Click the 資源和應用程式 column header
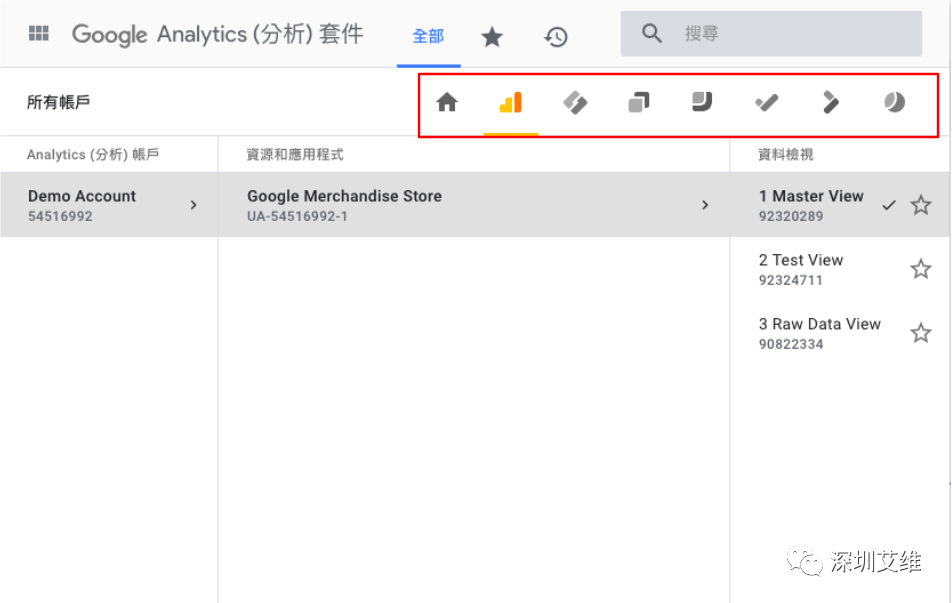Image resolution: width=952 pixels, height=603 pixels. (x=295, y=155)
